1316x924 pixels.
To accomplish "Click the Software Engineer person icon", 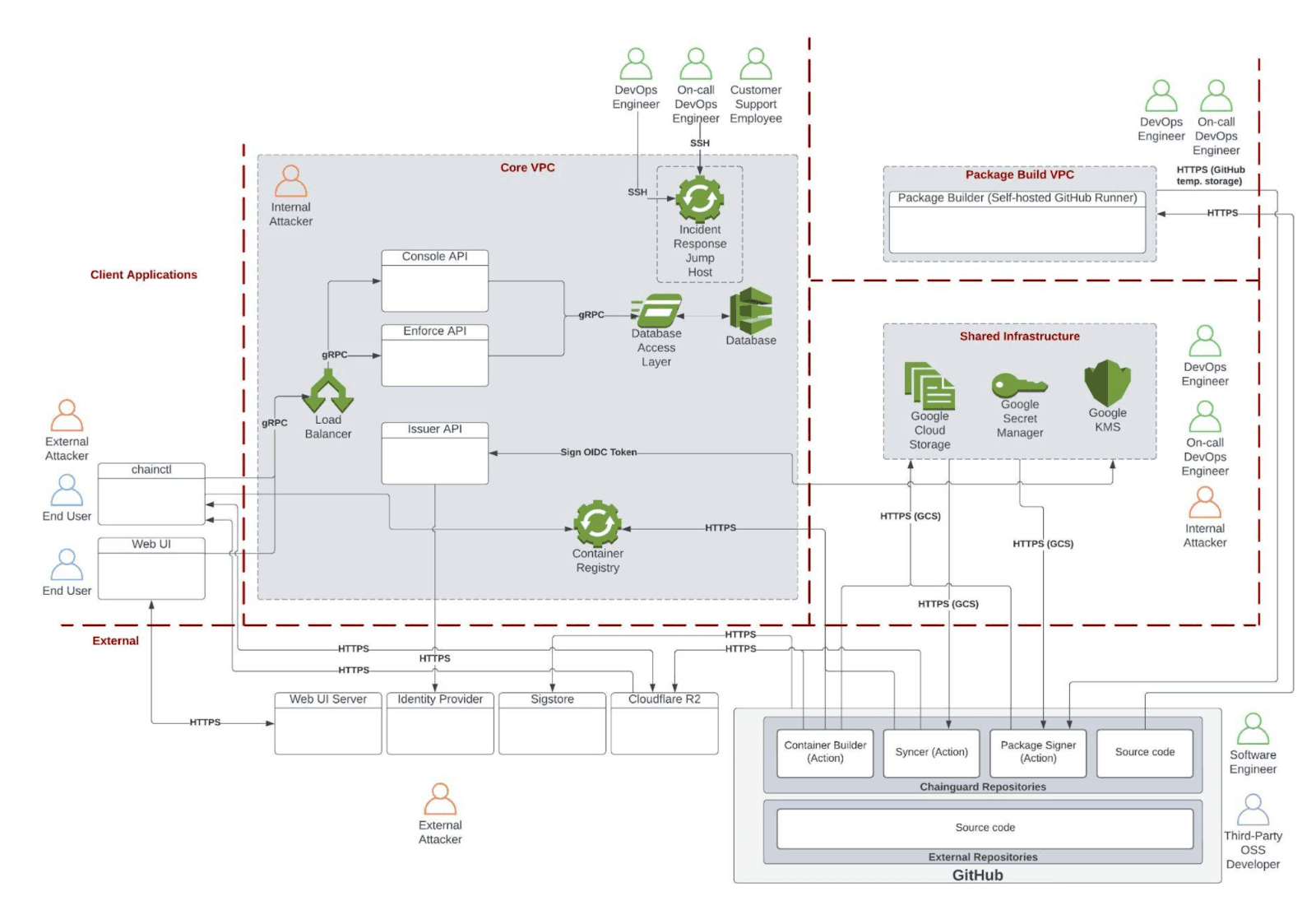I will pyautogui.click(x=1253, y=729).
